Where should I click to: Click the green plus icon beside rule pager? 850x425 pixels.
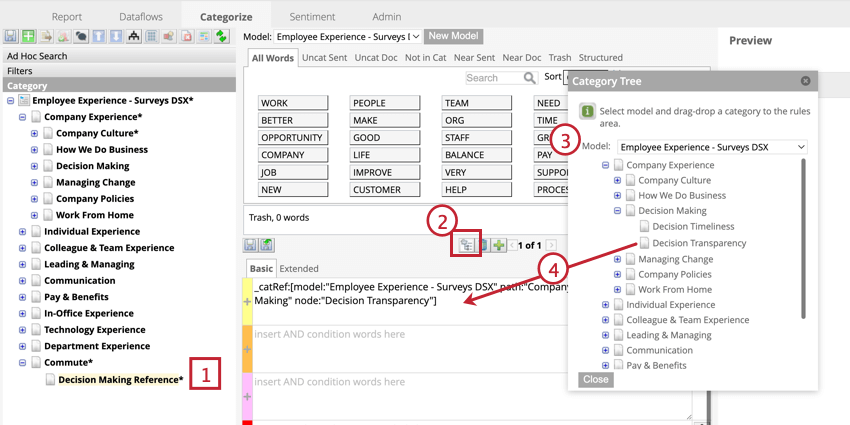coord(498,246)
